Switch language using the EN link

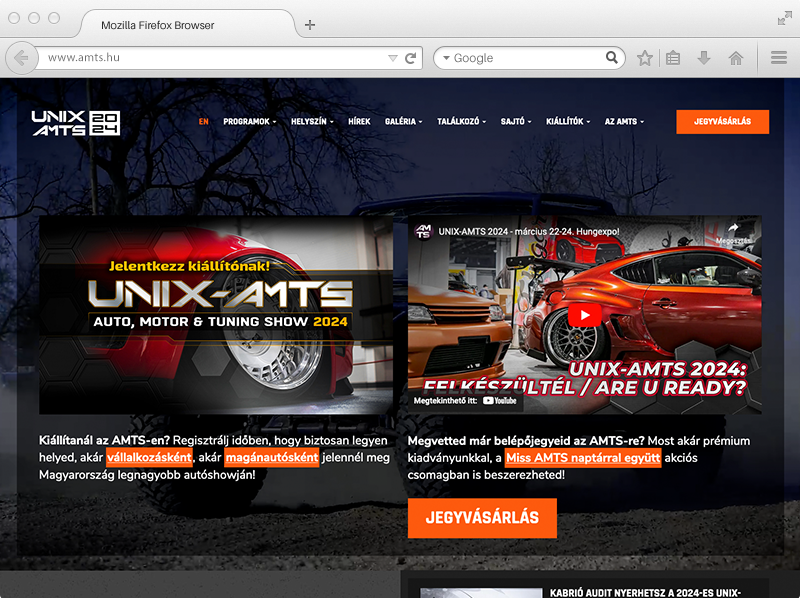(203, 122)
